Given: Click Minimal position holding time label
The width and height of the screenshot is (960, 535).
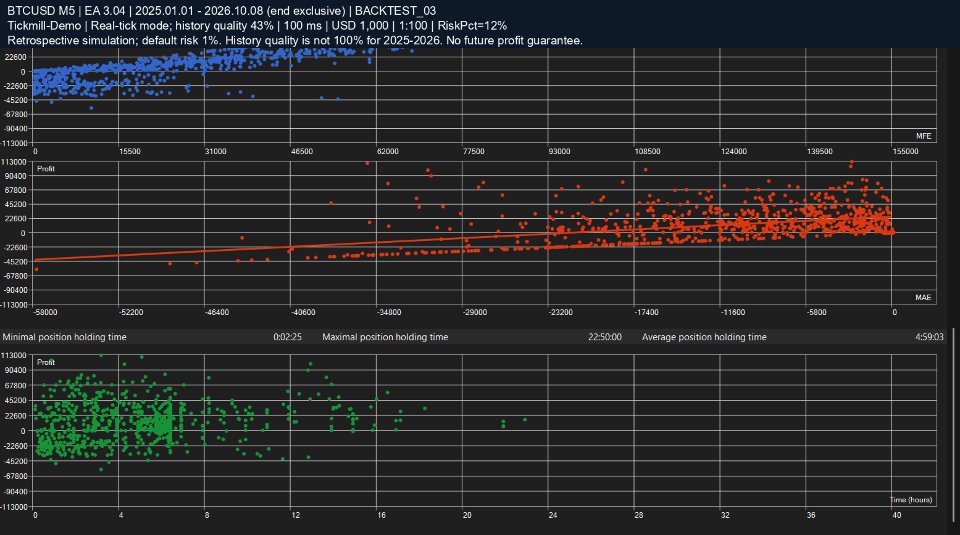Looking at the screenshot, I should [x=64, y=337].
